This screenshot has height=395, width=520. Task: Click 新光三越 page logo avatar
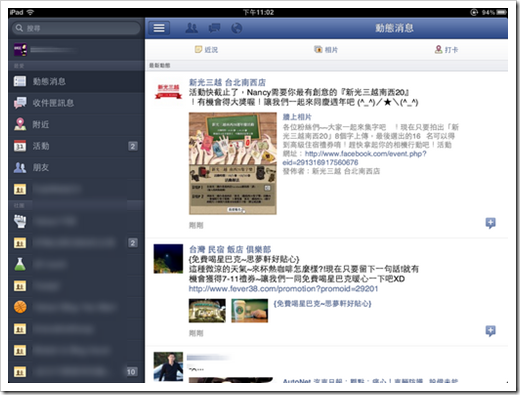(x=168, y=92)
